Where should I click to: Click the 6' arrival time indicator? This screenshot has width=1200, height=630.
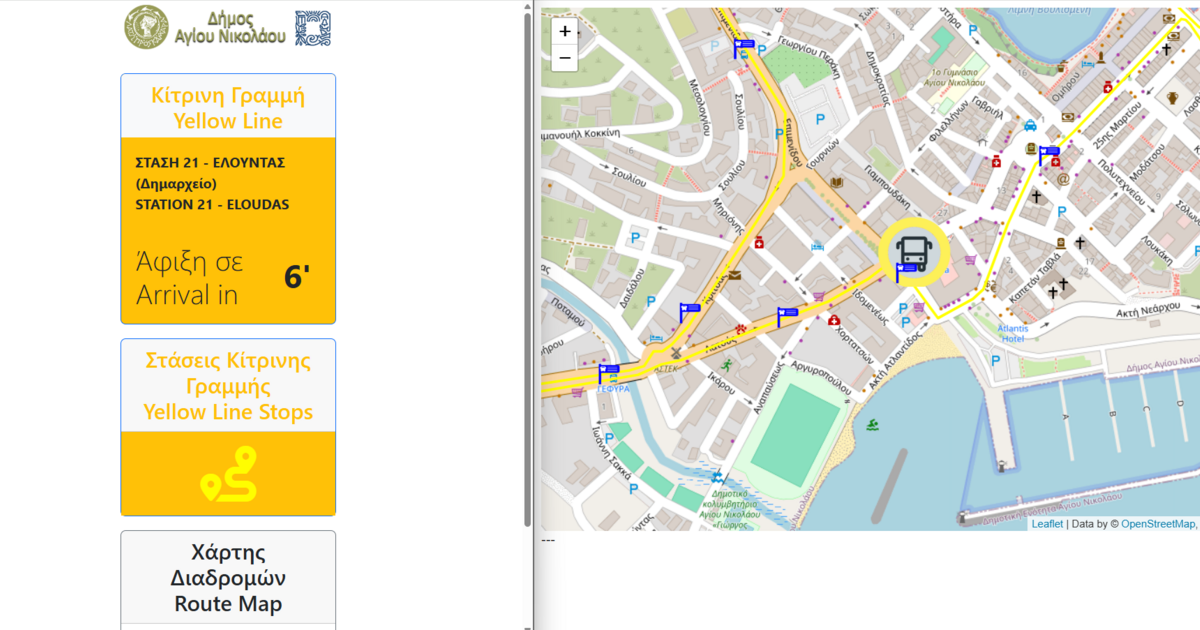[x=297, y=278]
